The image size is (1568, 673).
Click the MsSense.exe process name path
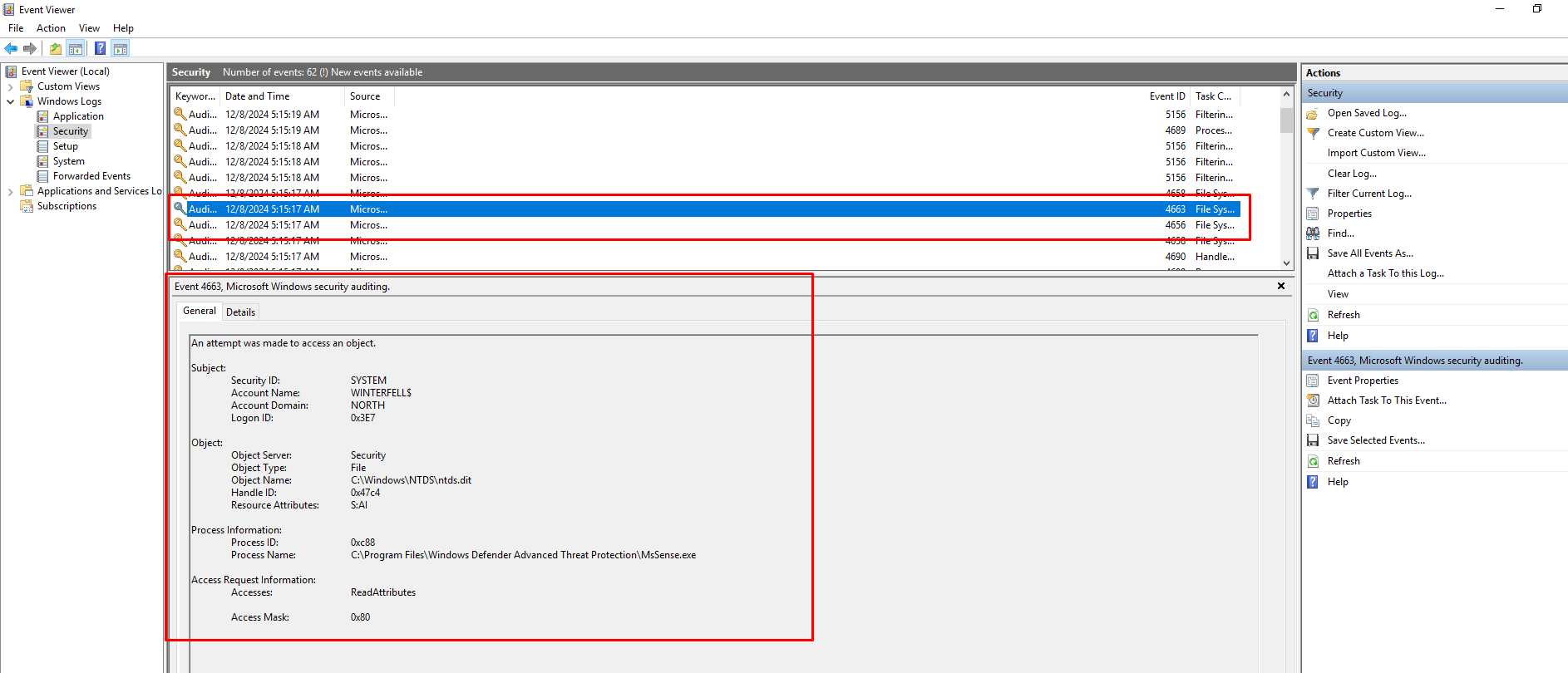pyautogui.click(x=523, y=555)
